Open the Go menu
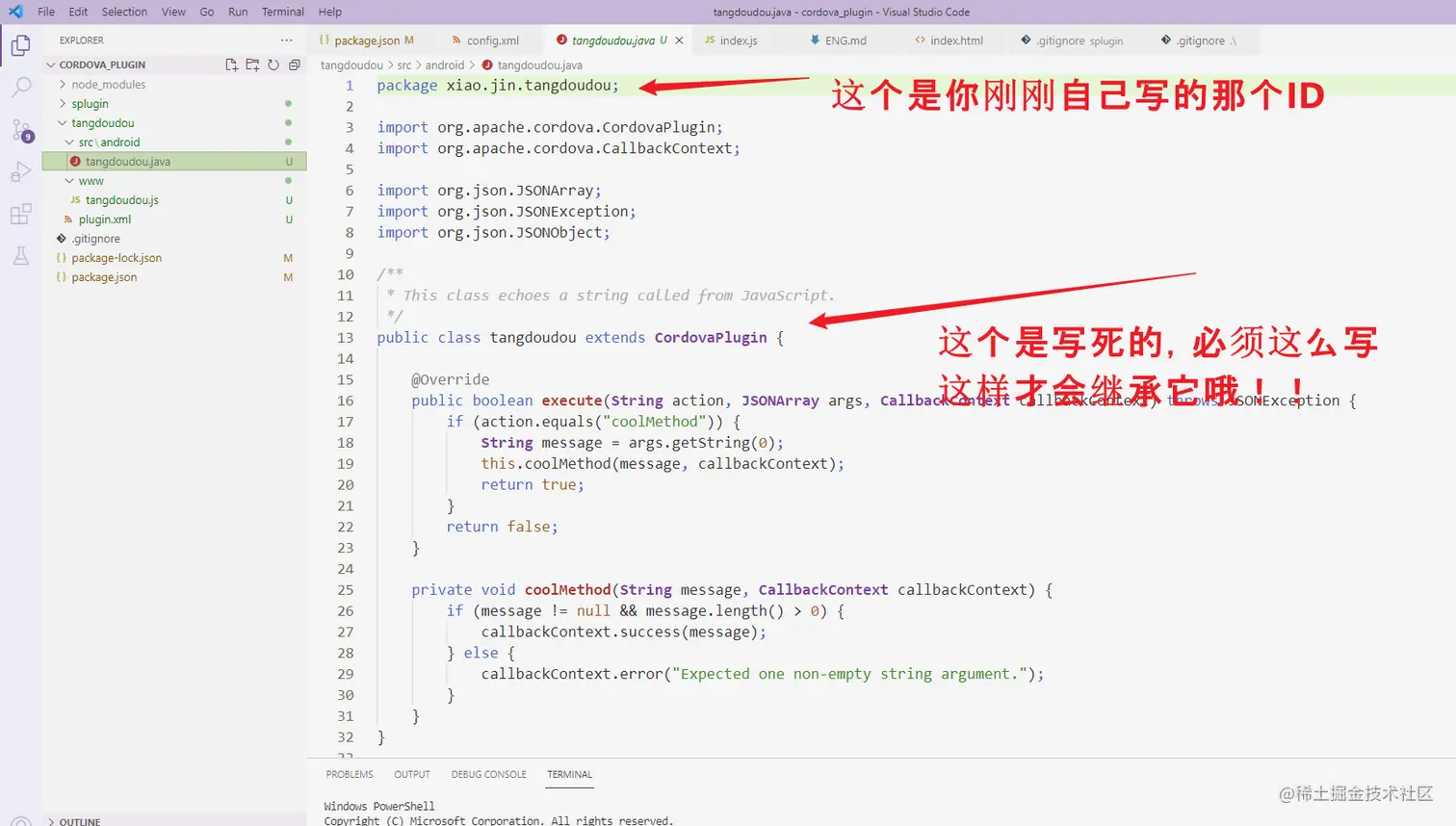 click(207, 12)
